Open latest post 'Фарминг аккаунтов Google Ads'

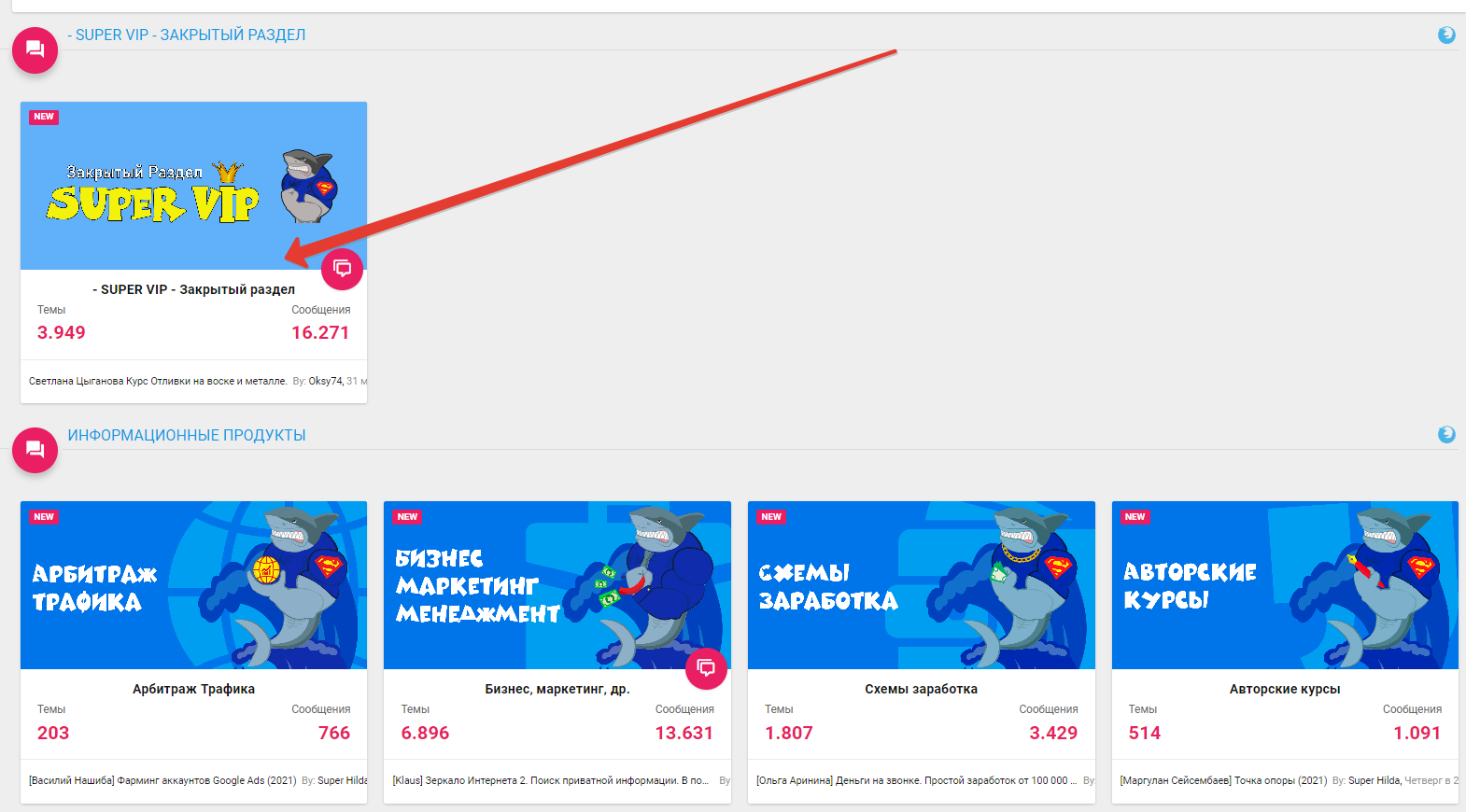coord(162,780)
